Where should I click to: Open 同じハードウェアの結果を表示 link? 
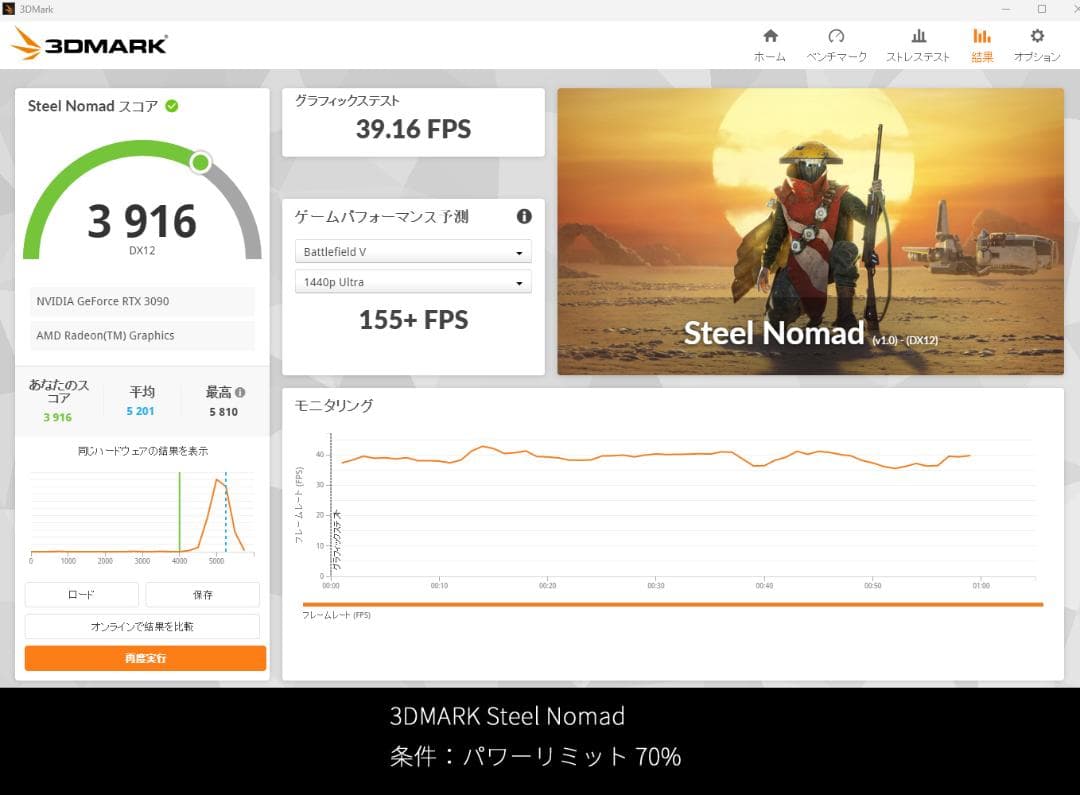pos(142,451)
